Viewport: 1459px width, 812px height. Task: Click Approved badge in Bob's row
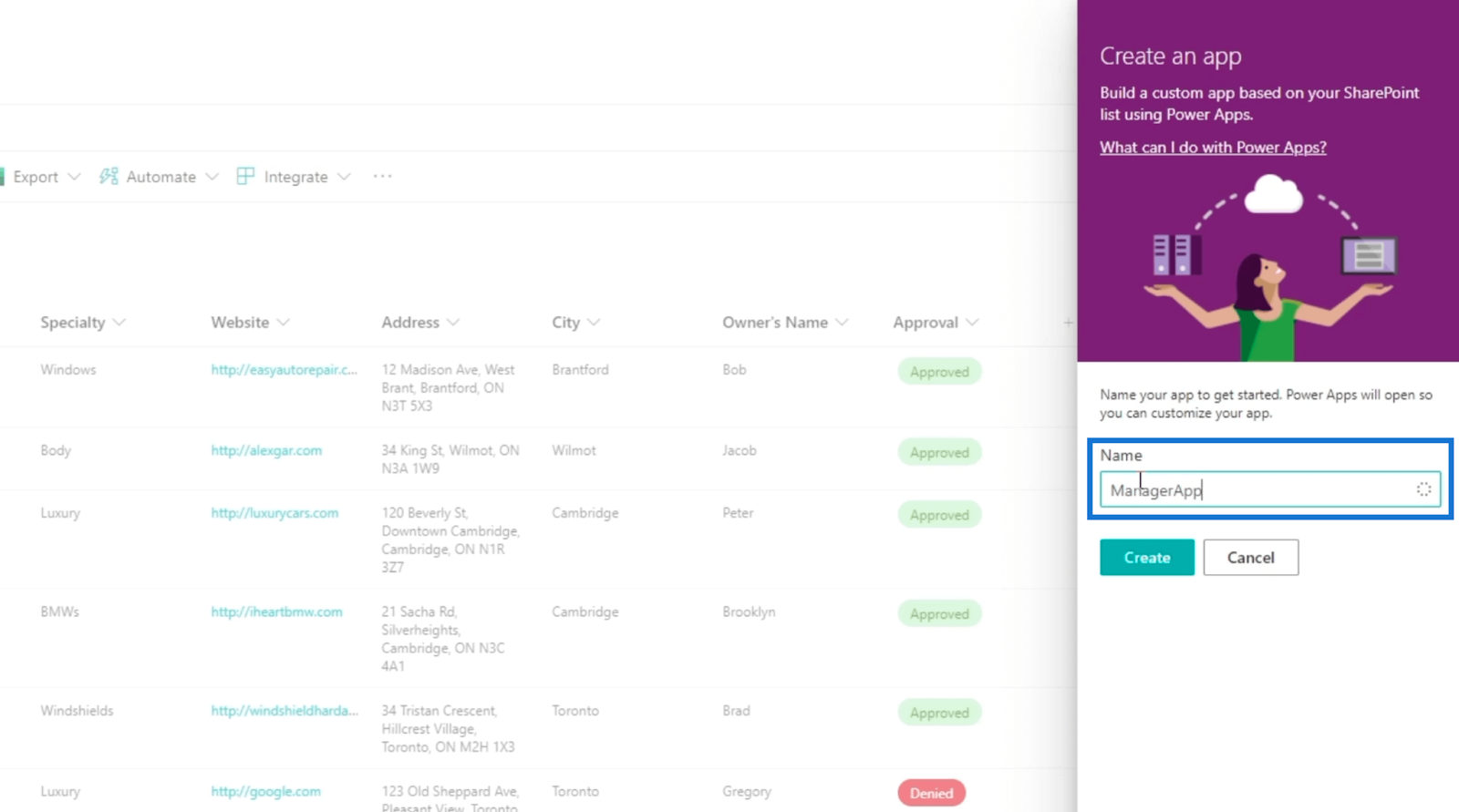click(x=939, y=372)
